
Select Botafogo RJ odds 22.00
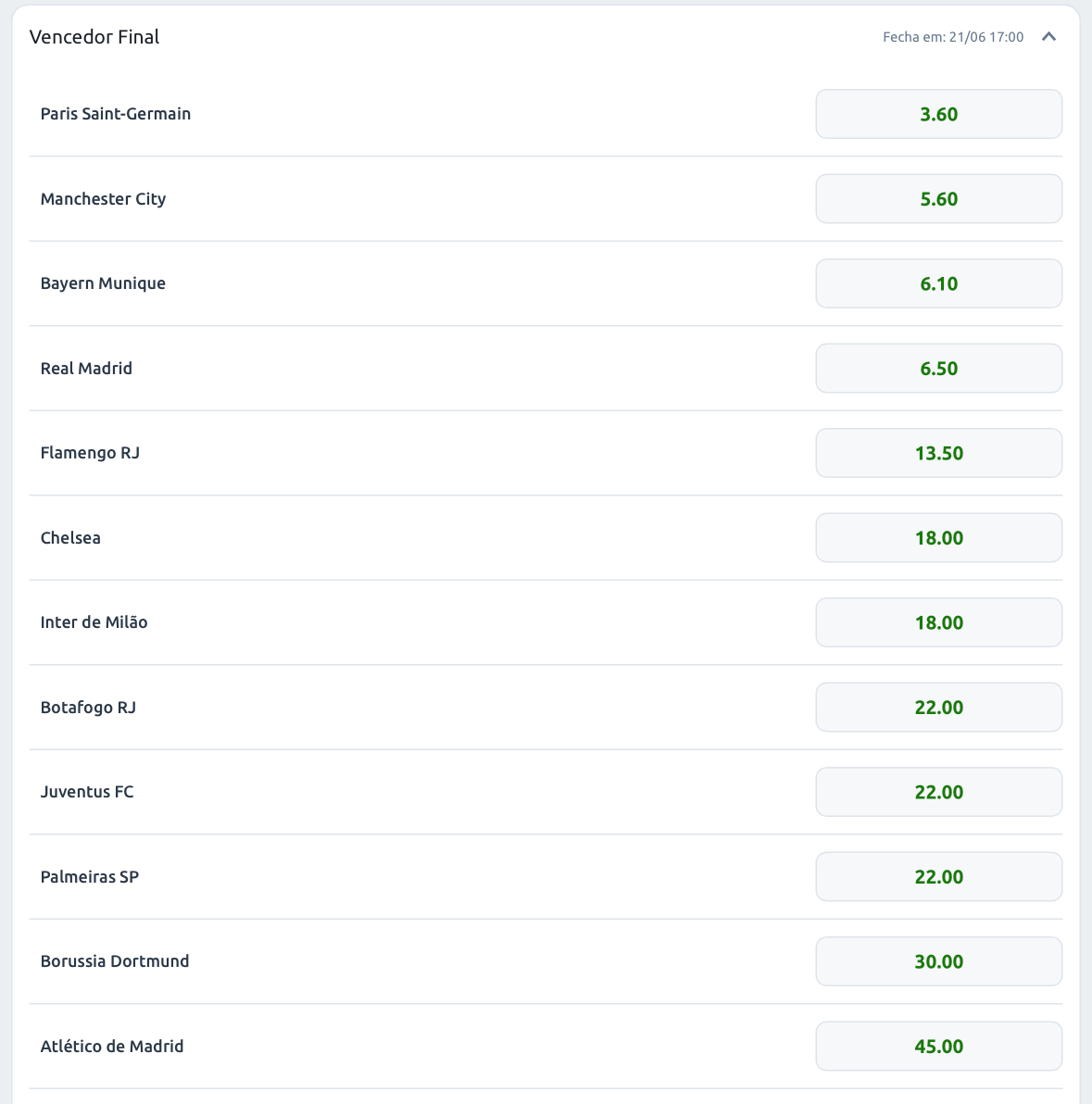click(938, 707)
